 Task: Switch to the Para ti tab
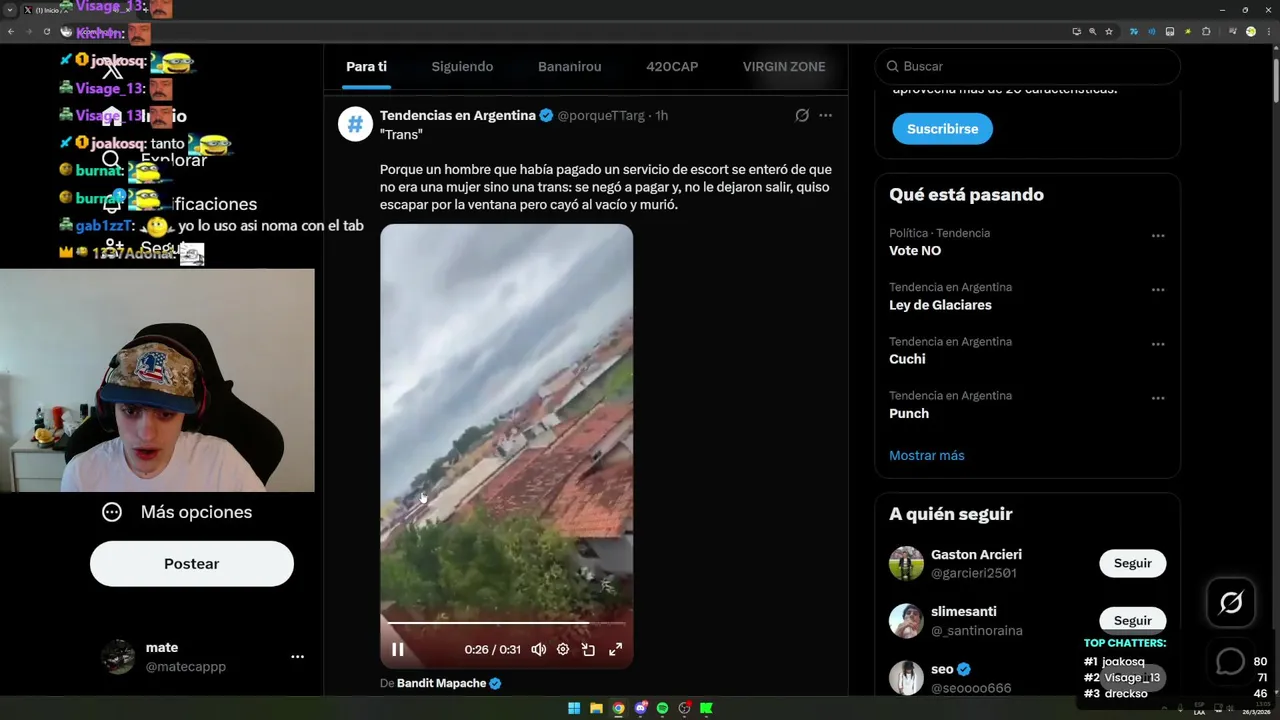[x=366, y=67]
